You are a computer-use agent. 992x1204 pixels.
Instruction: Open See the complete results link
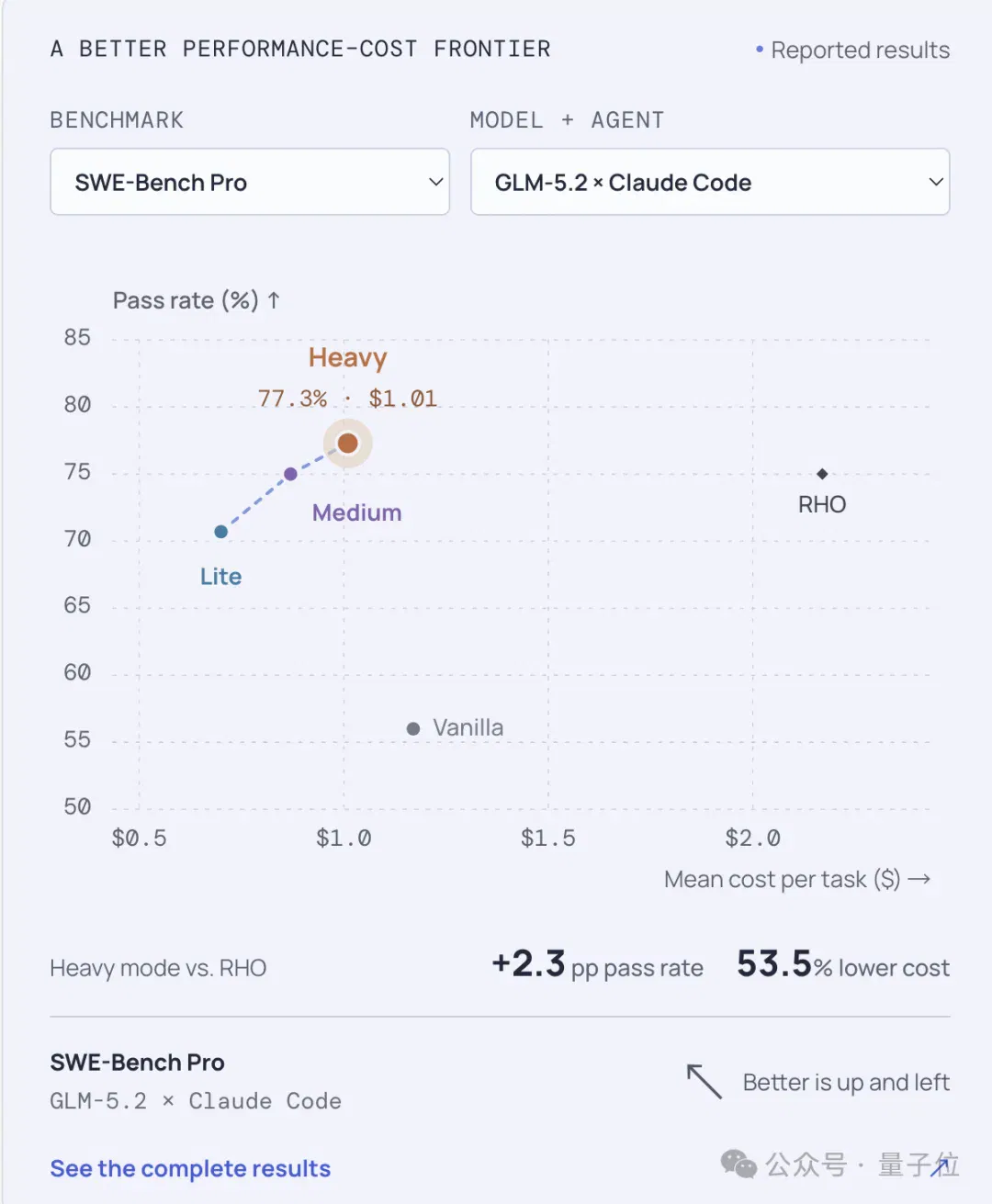tap(190, 1168)
